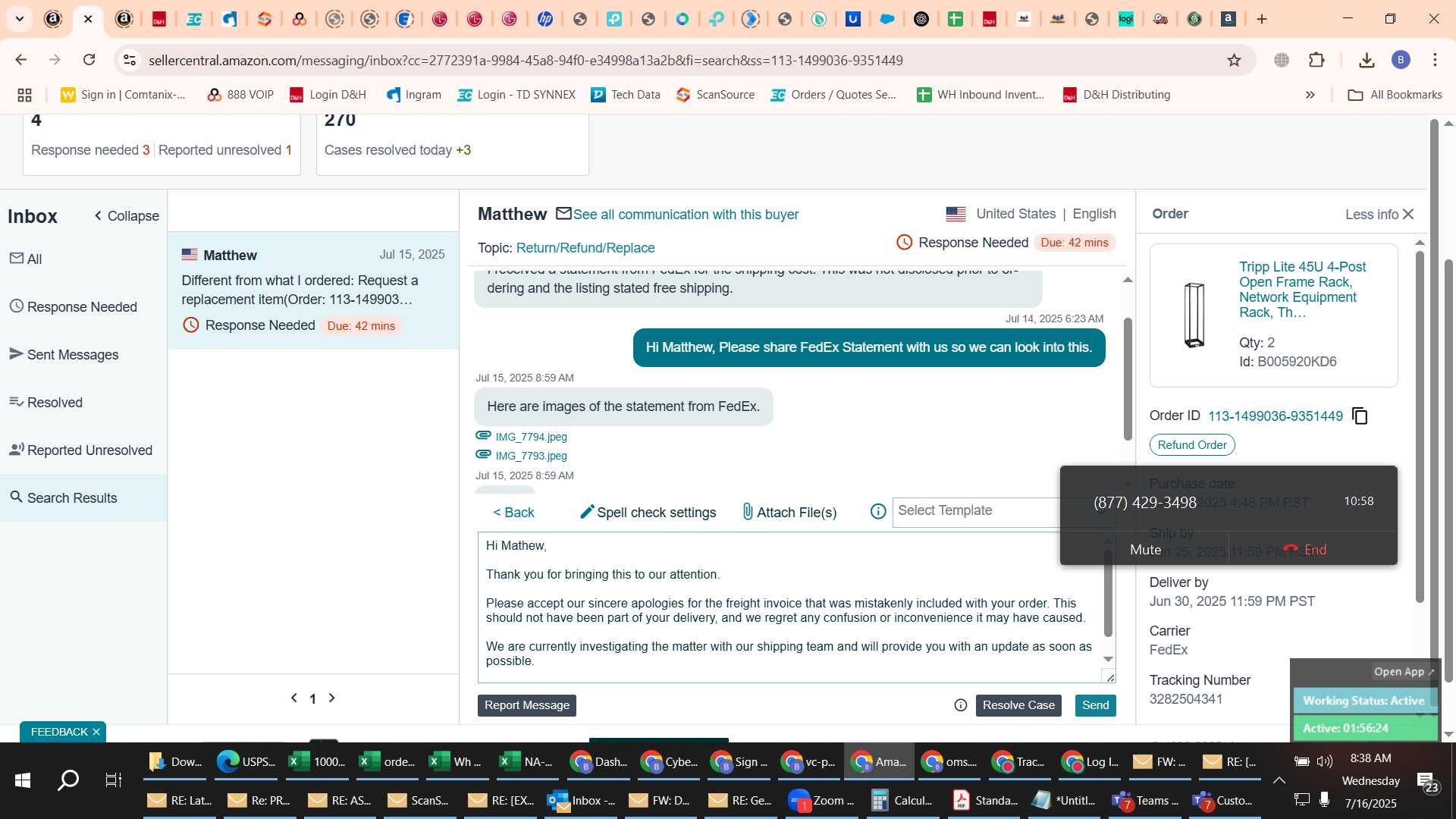
Task: Click Refund Order button
Action: click(1192, 445)
